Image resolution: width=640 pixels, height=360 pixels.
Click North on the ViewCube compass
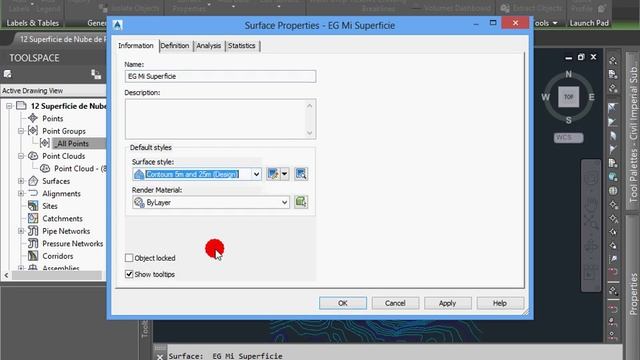tap(569, 74)
